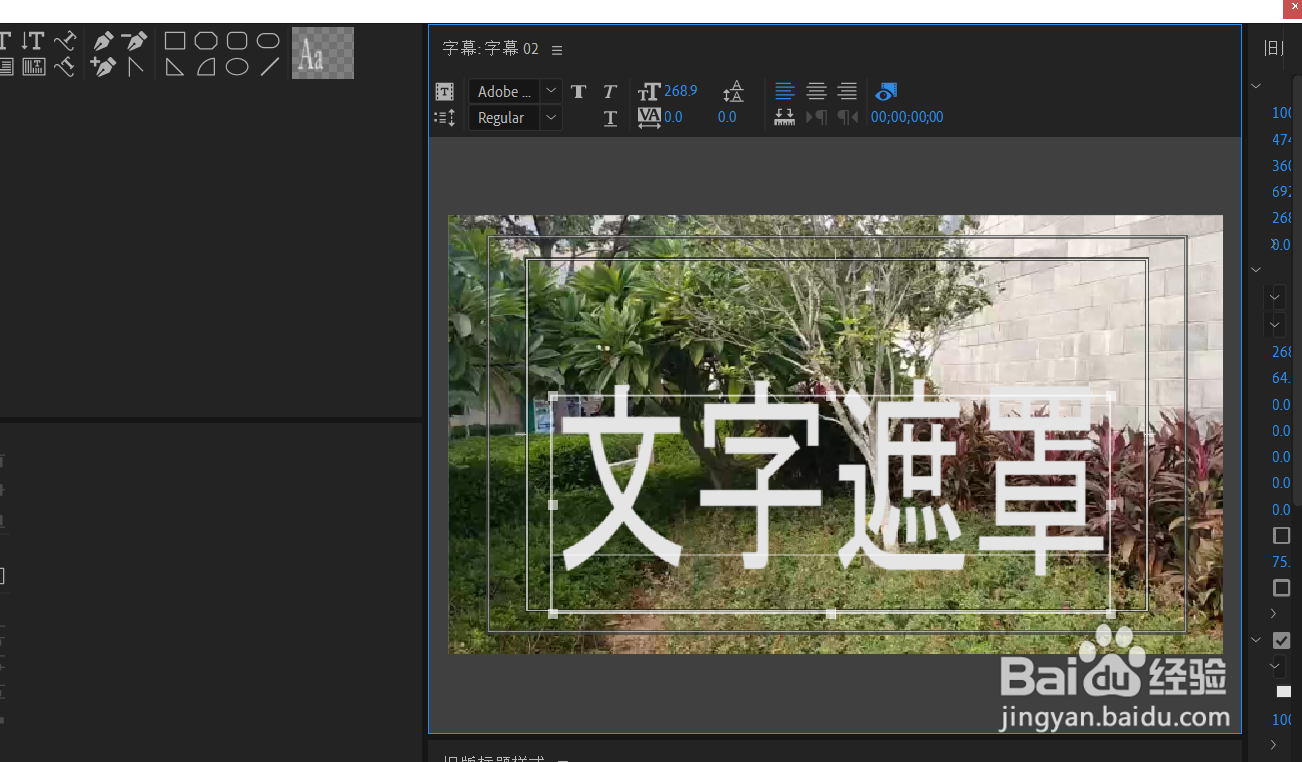
Task: Click the background video timecode field
Action: [x=907, y=117]
